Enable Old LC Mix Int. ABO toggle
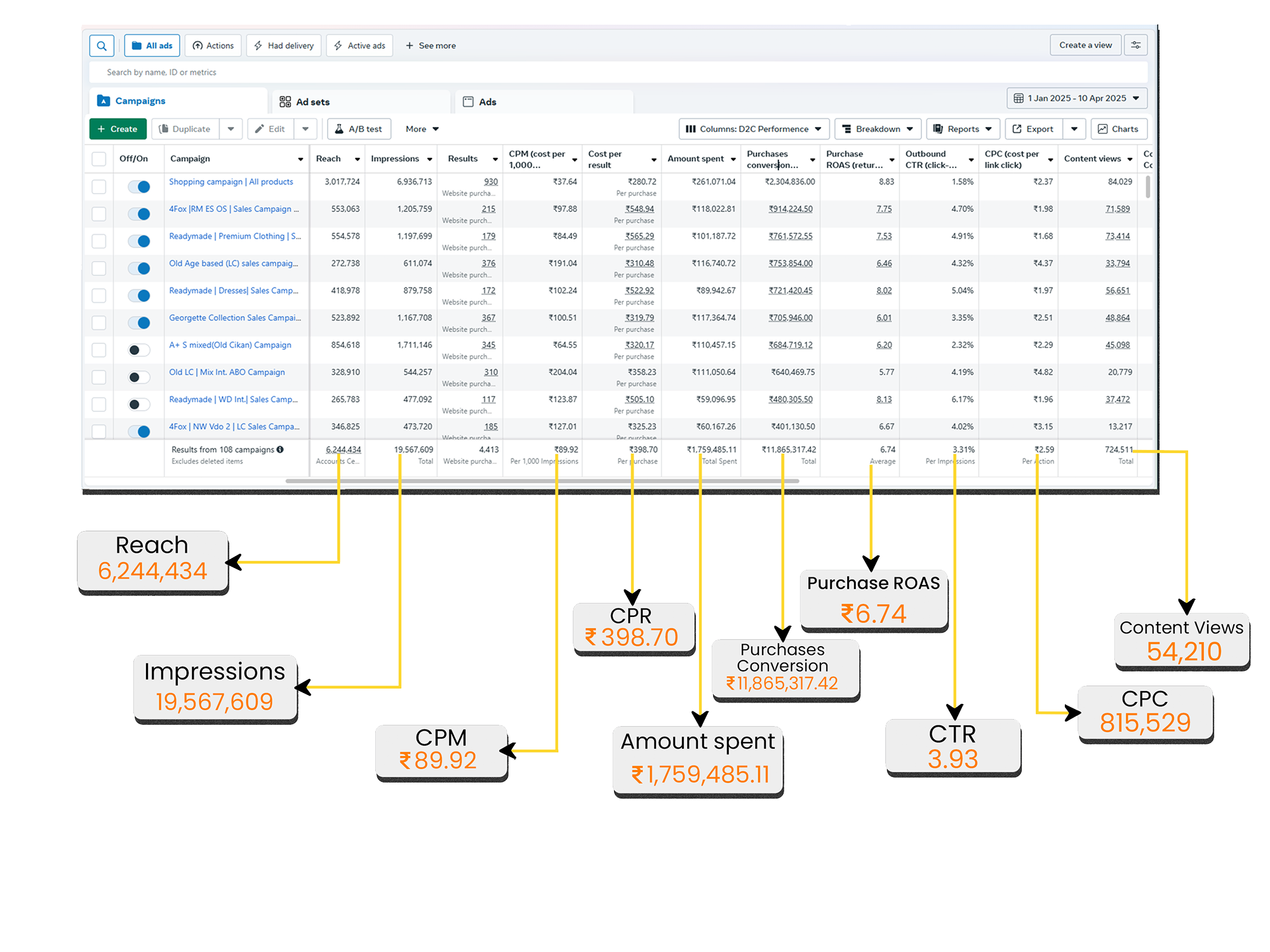The height and width of the screenshot is (952, 1270). 139,377
